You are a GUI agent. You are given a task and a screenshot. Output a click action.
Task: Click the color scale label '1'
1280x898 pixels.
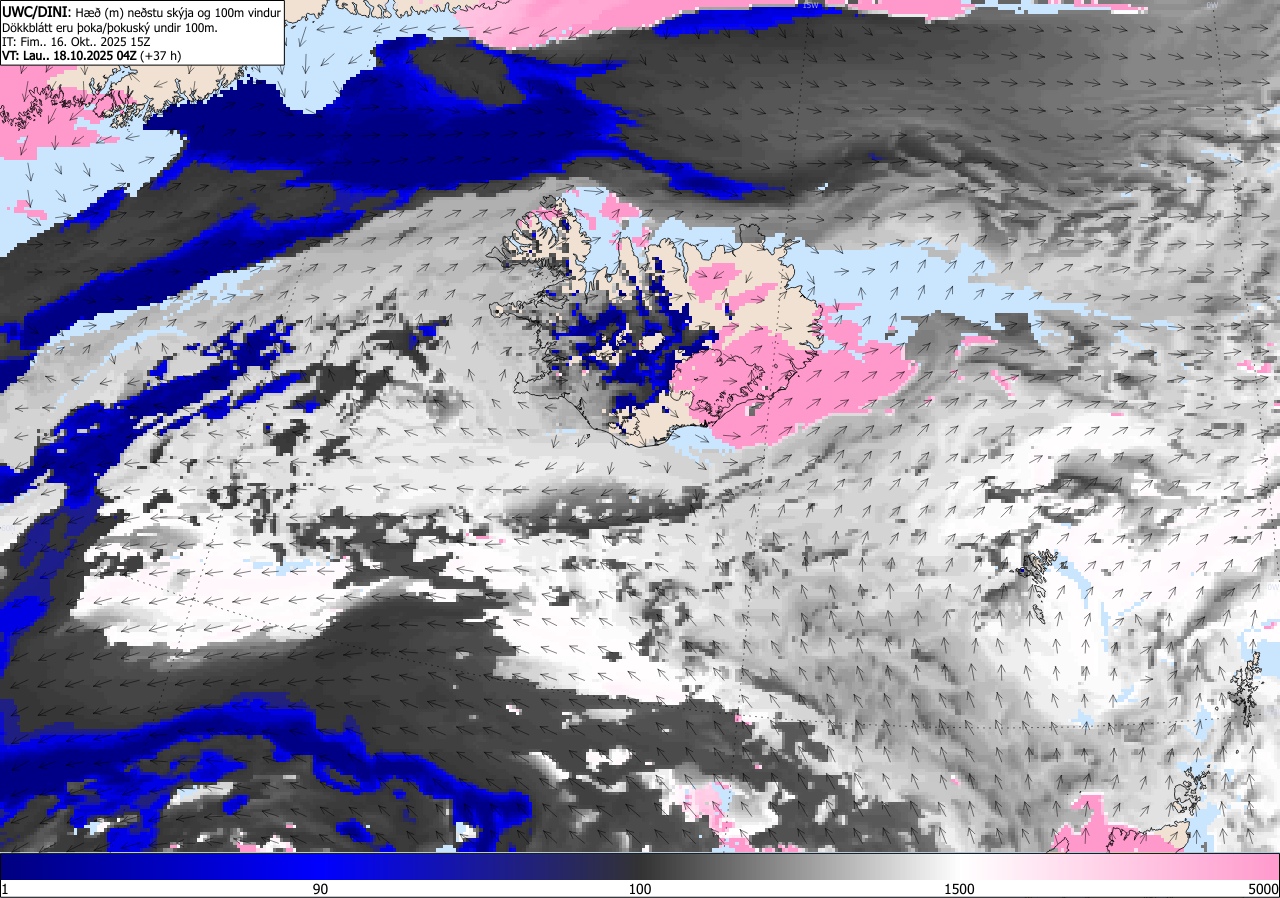(x=5, y=889)
